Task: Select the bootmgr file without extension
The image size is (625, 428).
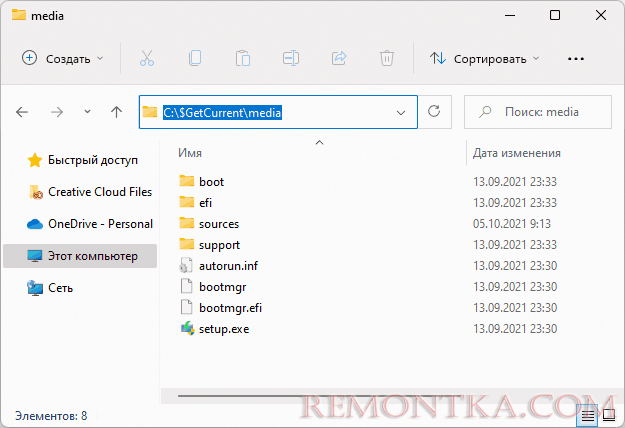Action: pos(212,287)
